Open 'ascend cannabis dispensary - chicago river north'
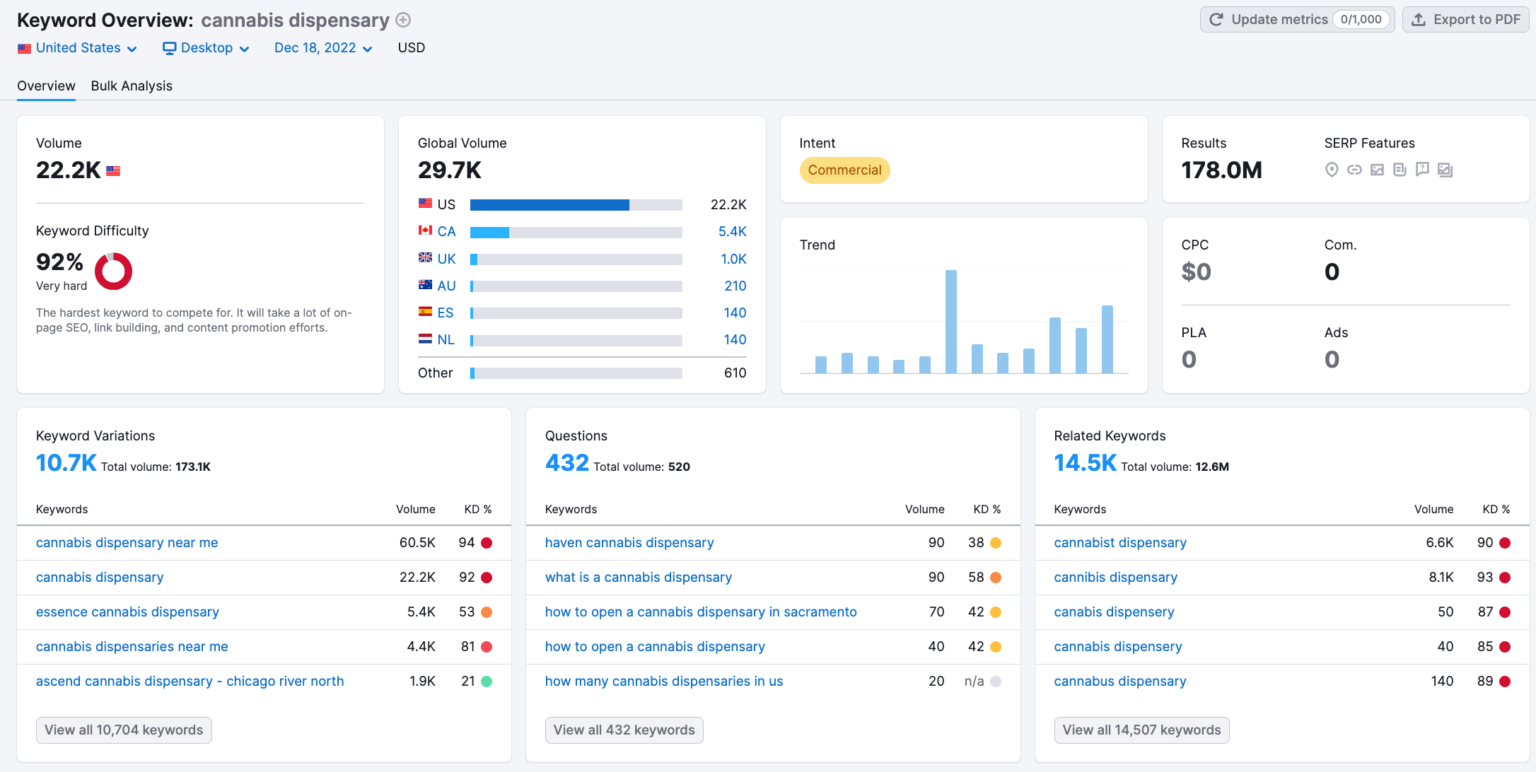The height and width of the screenshot is (772, 1536). [x=190, y=681]
